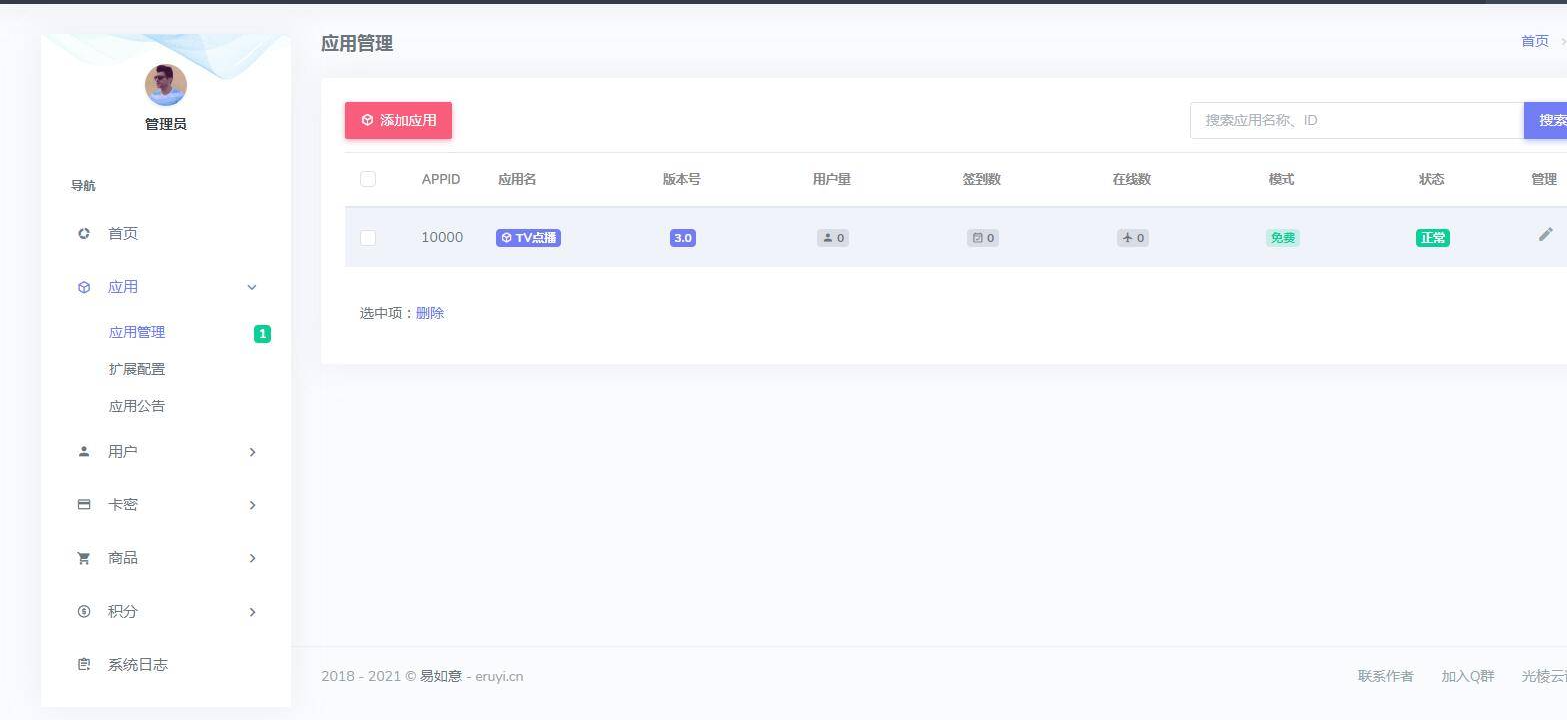Click the 首页 home icon in sidebar
The image size is (1567, 720).
(84, 234)
